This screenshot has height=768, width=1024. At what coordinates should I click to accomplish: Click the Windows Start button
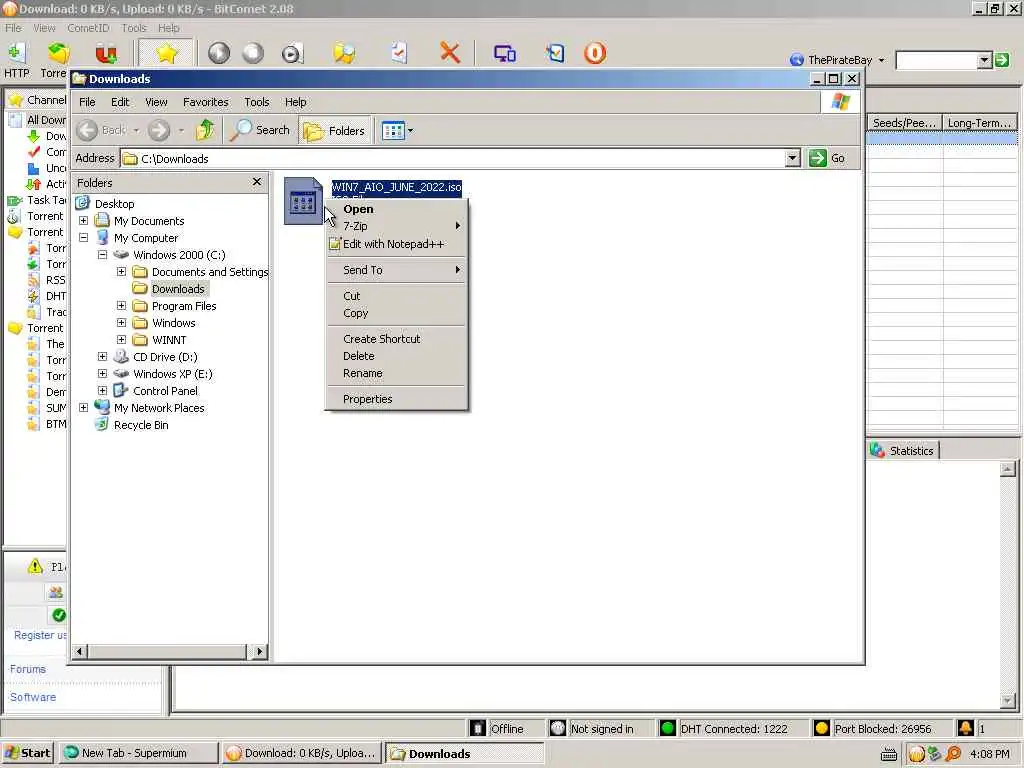pyautogui.click(x=28, y=753)
